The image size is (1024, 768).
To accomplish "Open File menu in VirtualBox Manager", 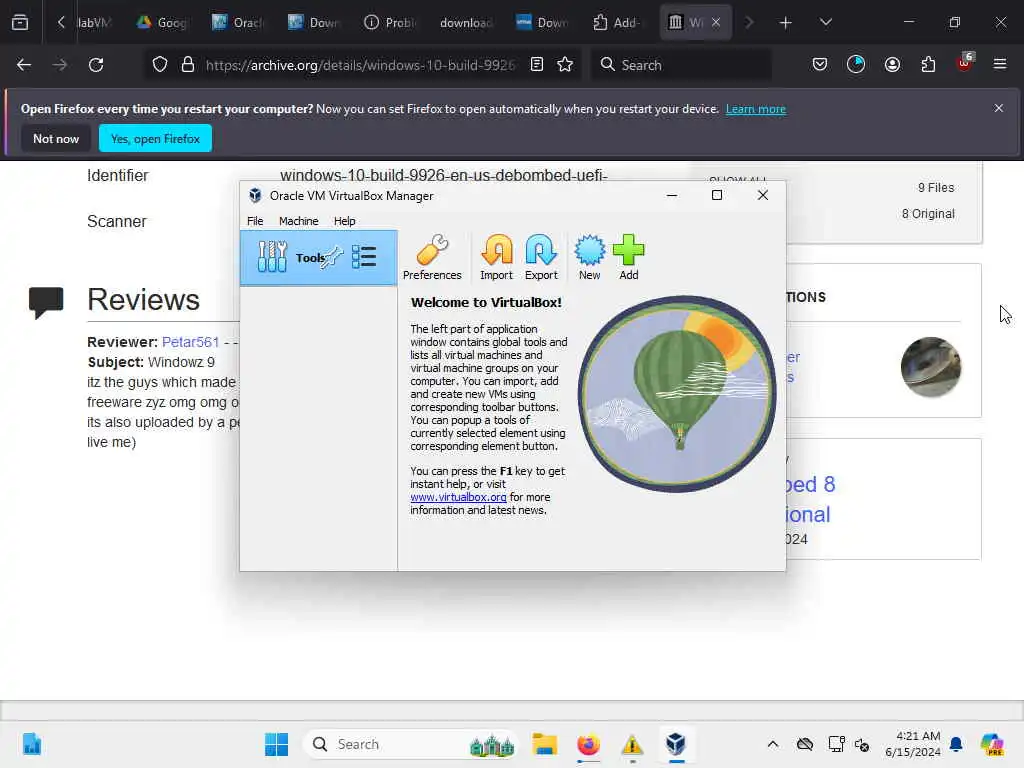I will 255,221.
